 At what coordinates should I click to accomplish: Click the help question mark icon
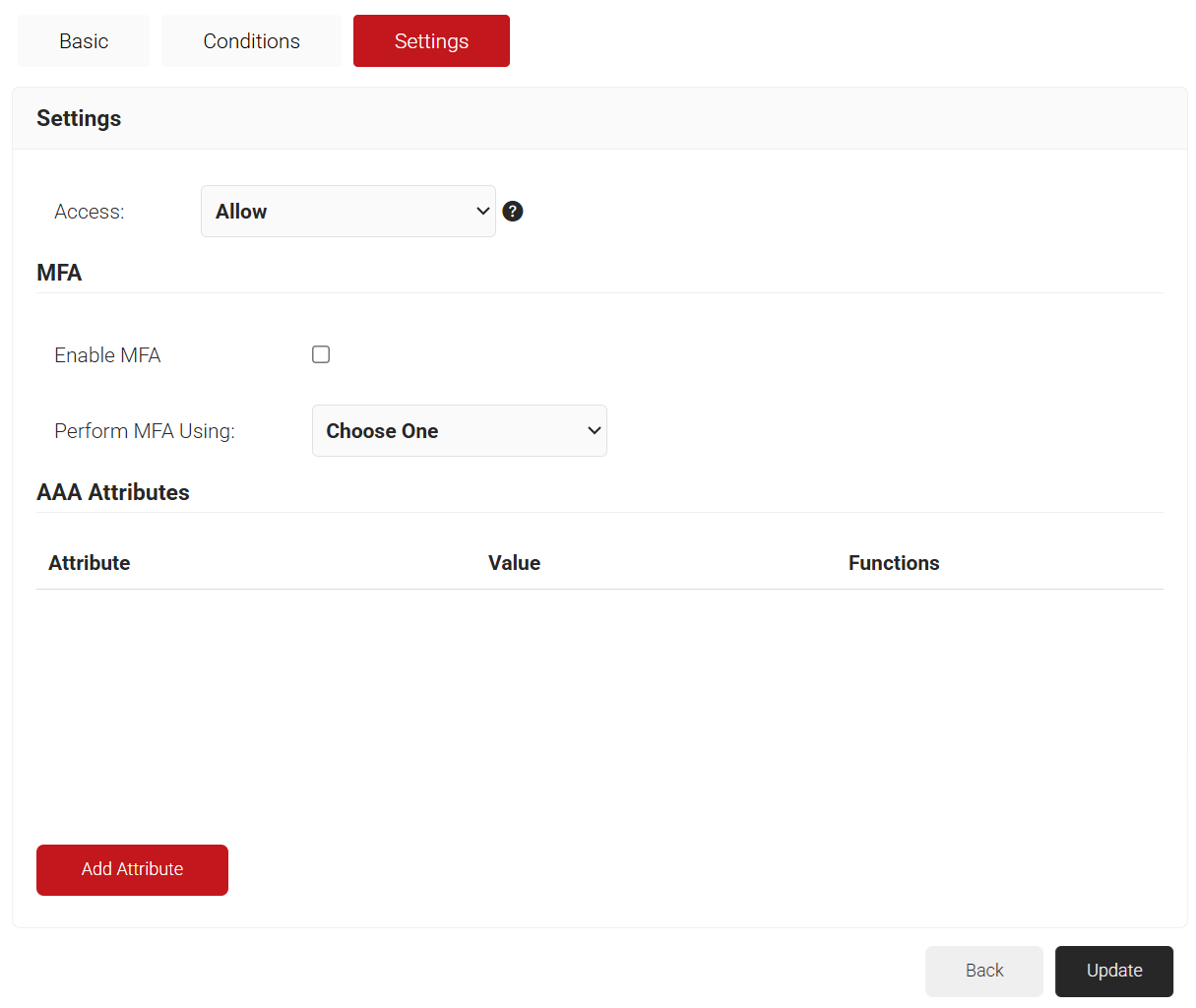pos(512,212)
